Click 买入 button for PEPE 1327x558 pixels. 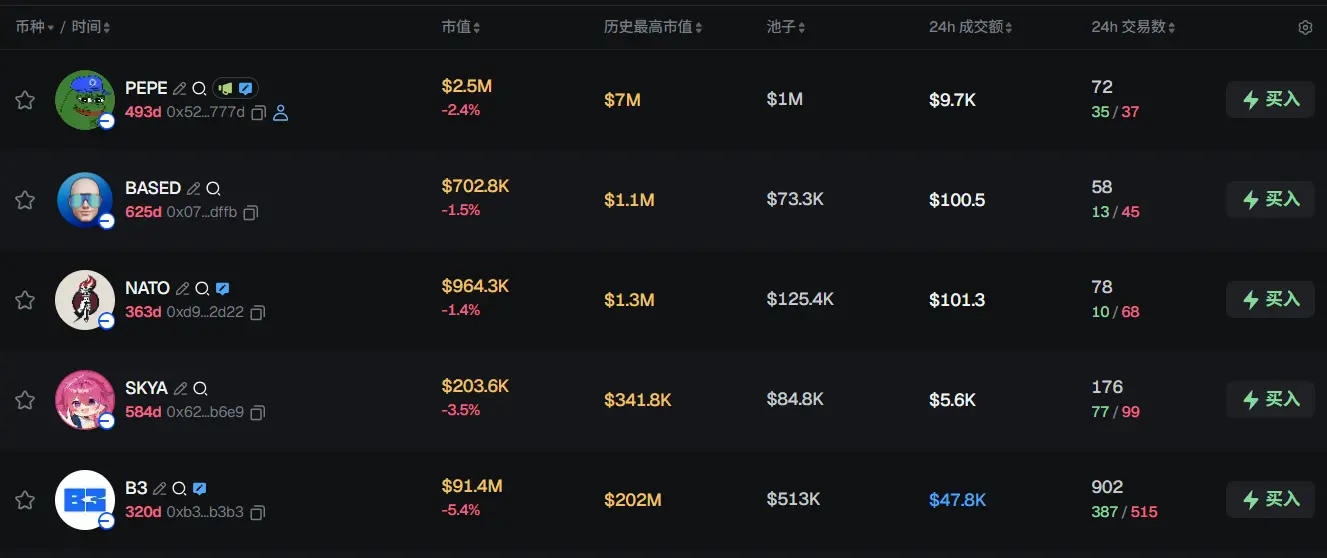[1270, 100]
